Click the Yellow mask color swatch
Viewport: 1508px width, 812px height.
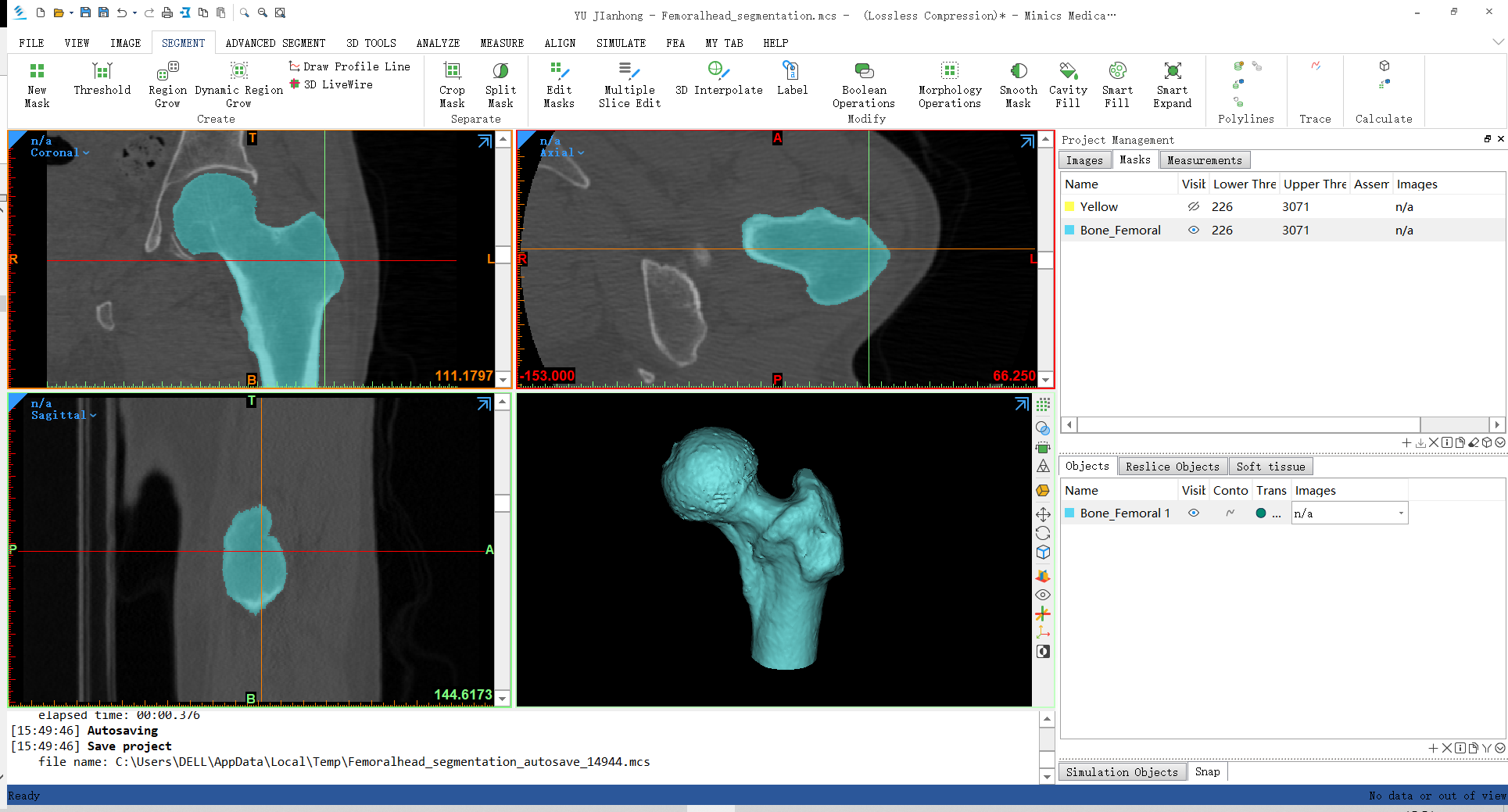click(1069, 207)
